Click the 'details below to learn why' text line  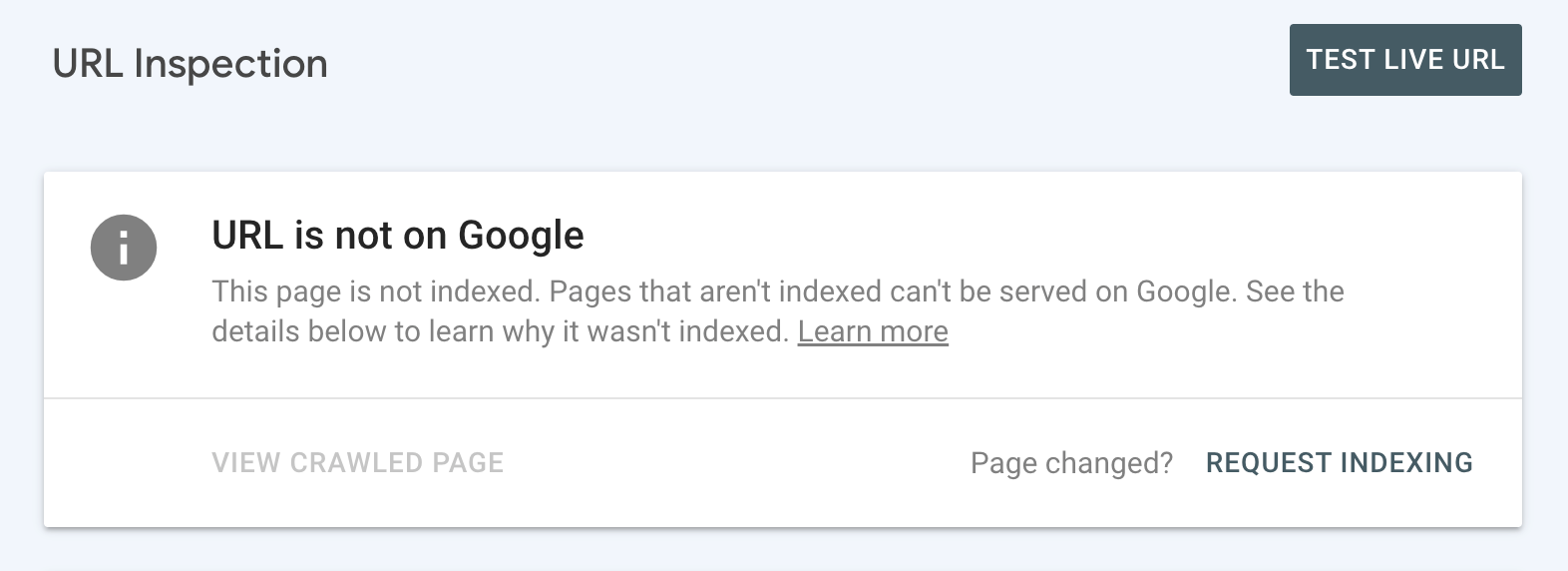point(499,331)
